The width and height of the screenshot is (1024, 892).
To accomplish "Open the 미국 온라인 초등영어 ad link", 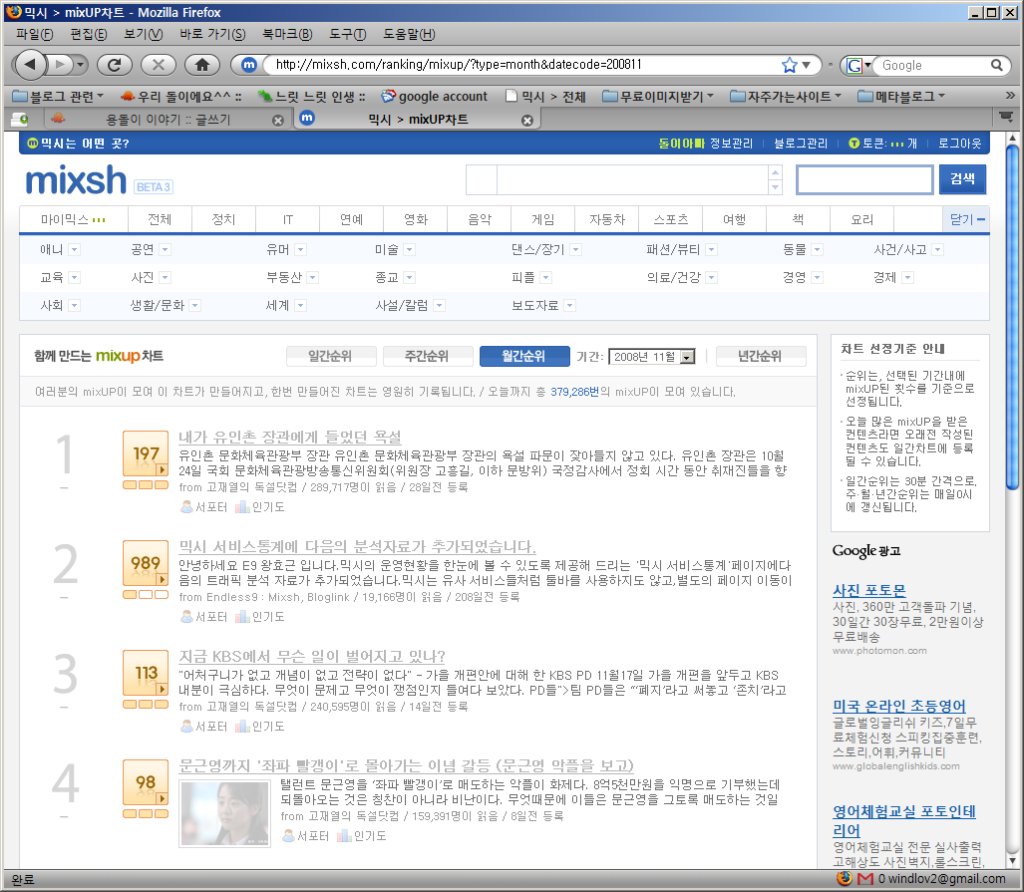I will (x=899, y=706).
